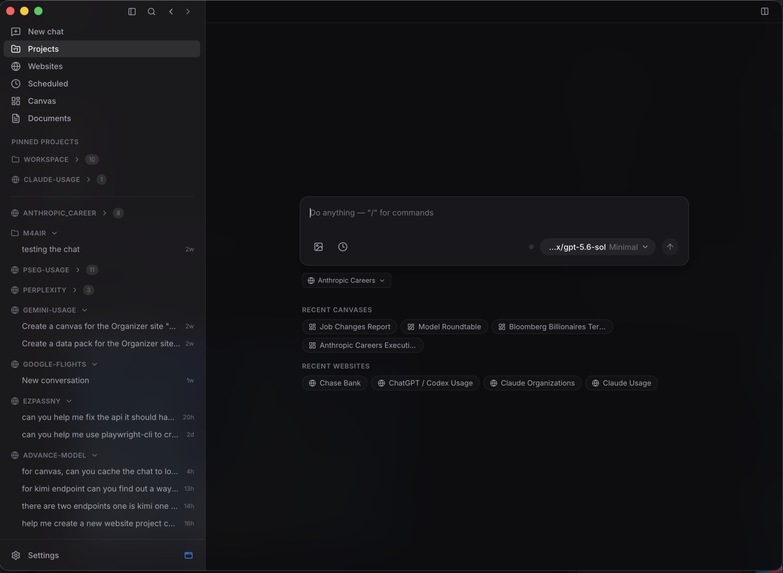Open Chase Bank website
This screenshot has width=783, height=573.
(x=335, y=383)
